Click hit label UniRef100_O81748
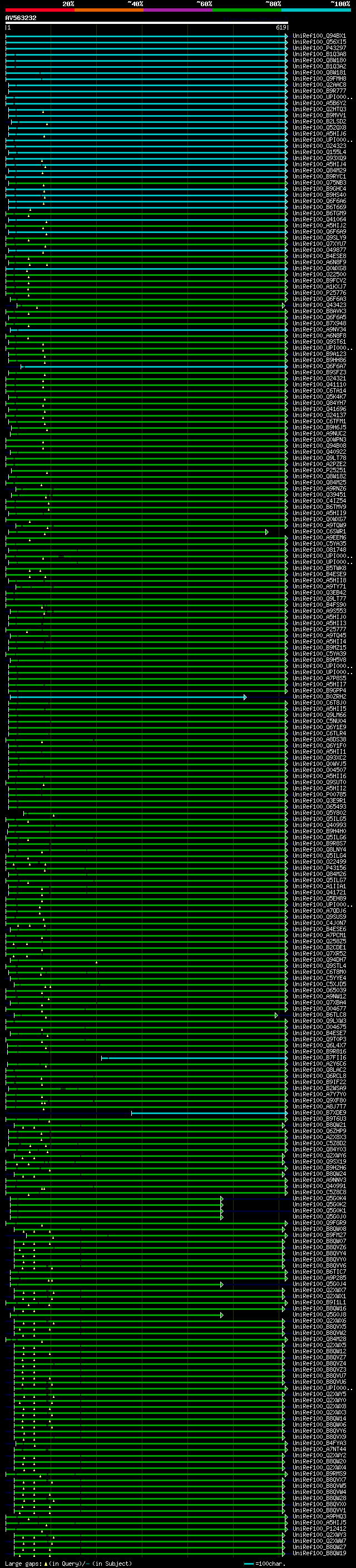Viewport: 356px width, 1568px height. tap(319, 550)
